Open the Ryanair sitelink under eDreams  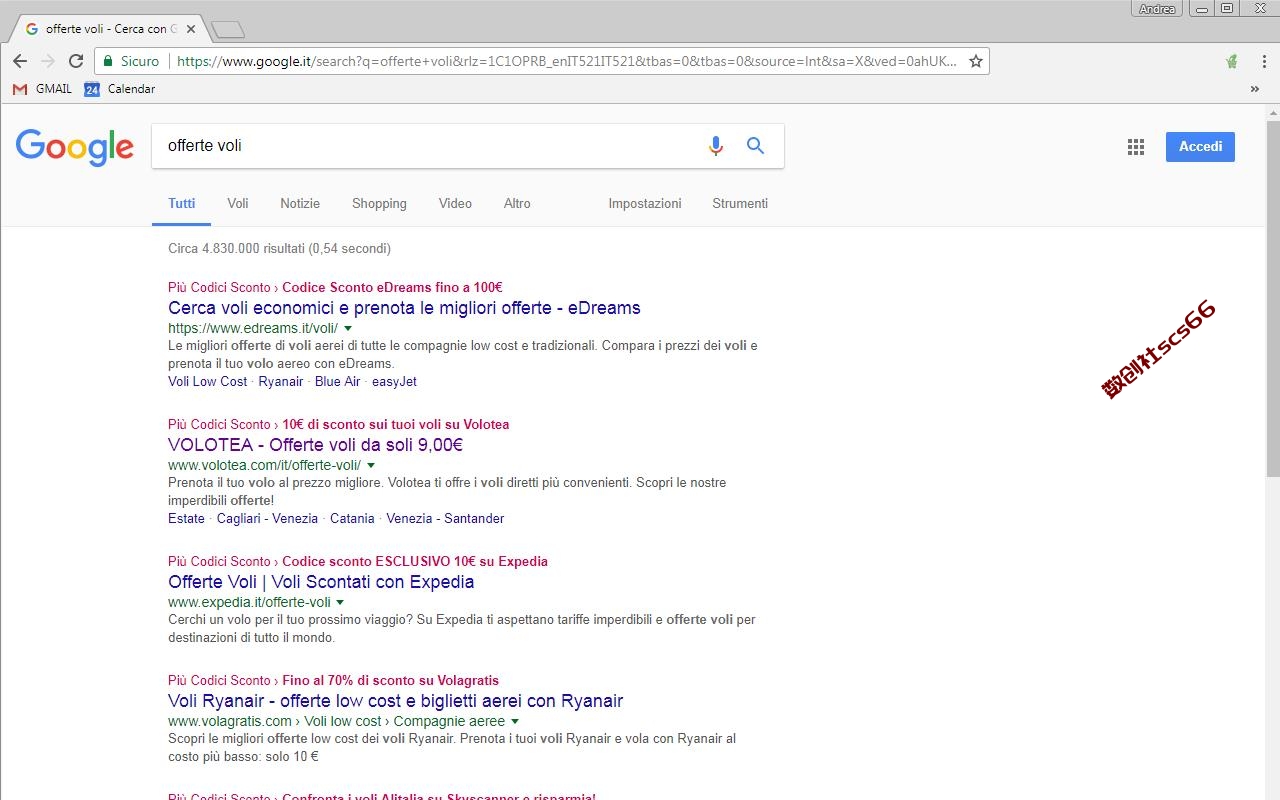pos(281,381)
